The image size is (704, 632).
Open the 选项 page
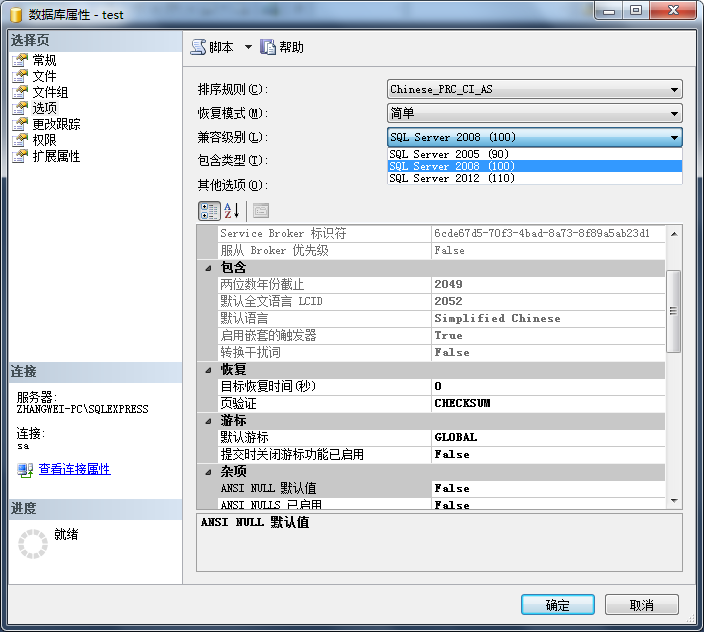click(44, 108)
